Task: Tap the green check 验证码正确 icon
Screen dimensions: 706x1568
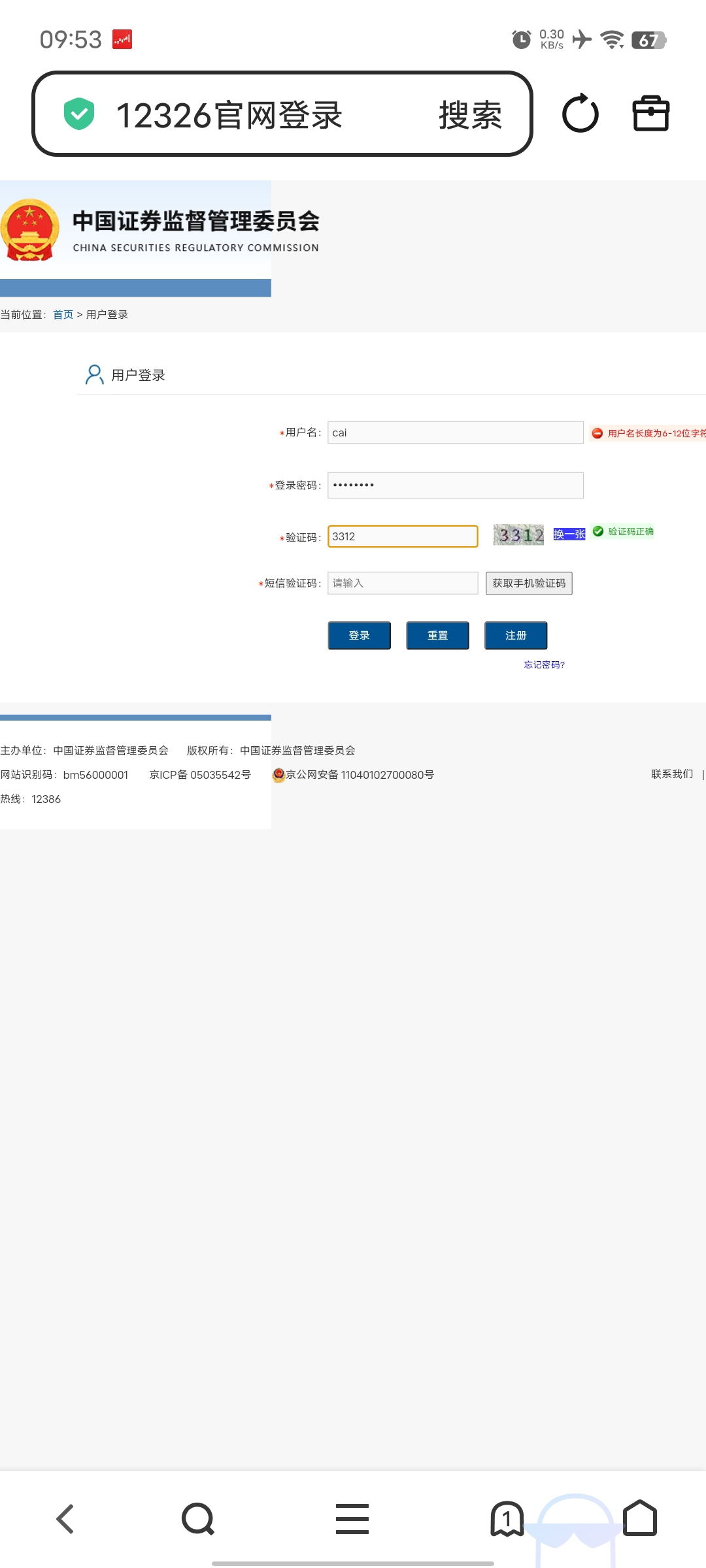Action: (598, 531)
